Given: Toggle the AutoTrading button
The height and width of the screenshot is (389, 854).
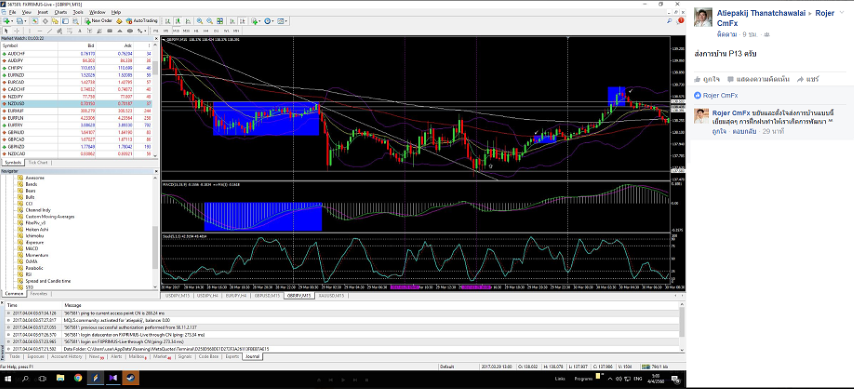Looking at the screenshot, I should pos(142,21).
